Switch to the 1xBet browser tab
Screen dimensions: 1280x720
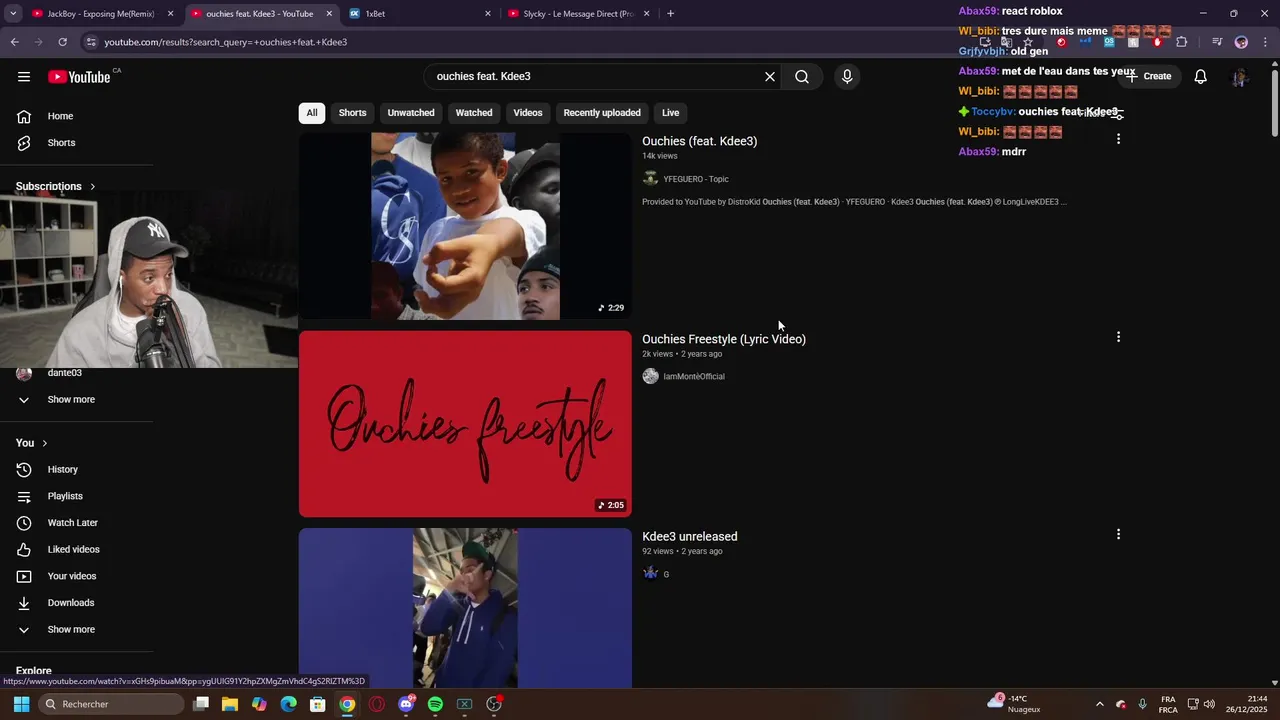pyautogui.click(x=420, y=14)
